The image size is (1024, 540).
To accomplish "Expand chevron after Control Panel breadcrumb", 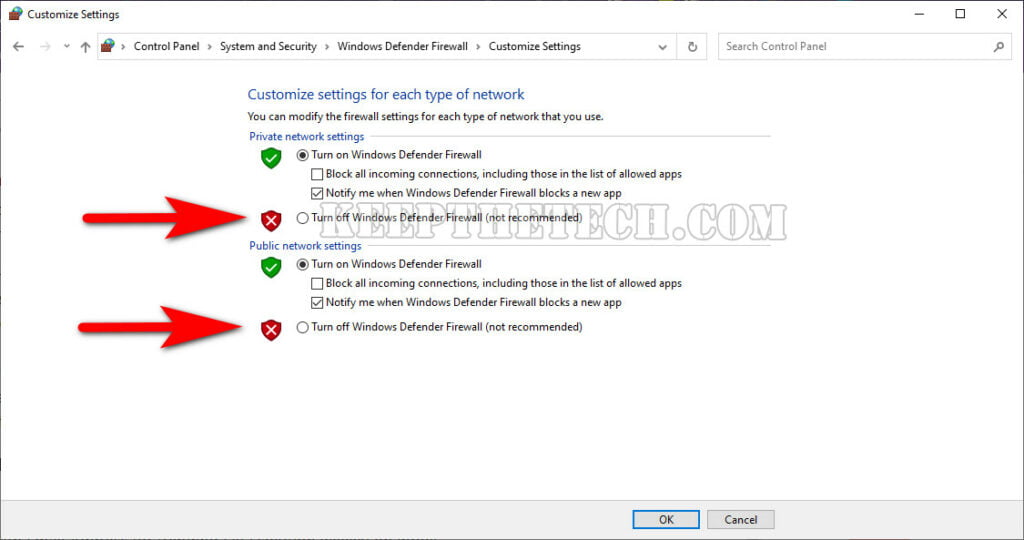I will click(210, 46).
